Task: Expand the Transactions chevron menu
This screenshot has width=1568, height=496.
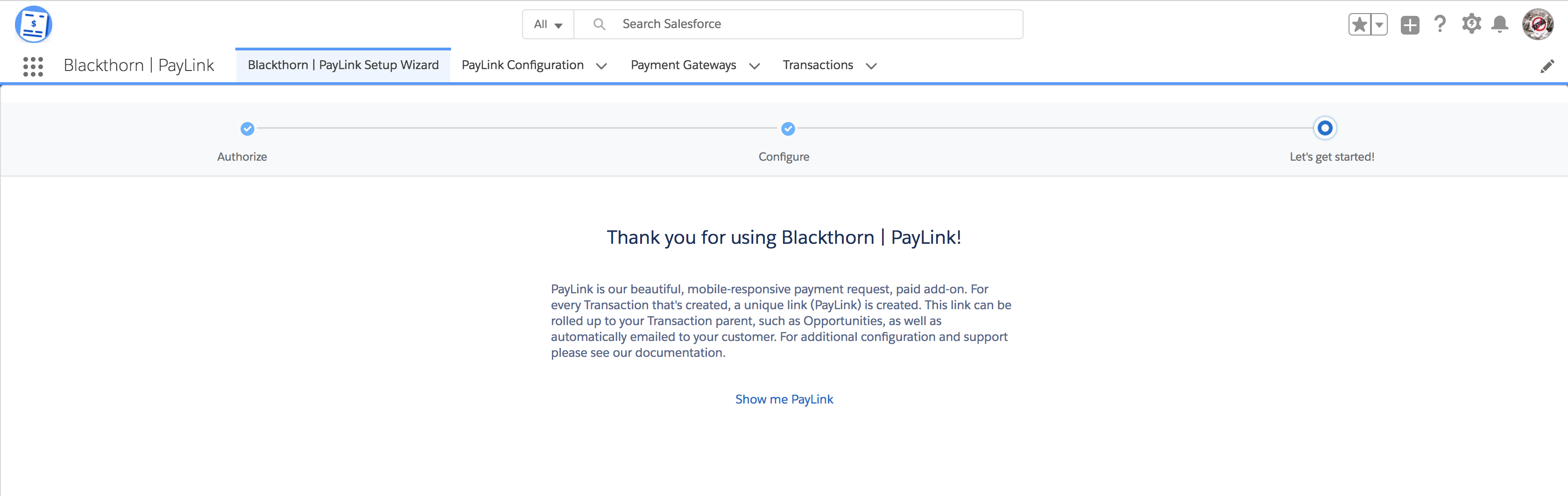Action: [x=871, y=66]
